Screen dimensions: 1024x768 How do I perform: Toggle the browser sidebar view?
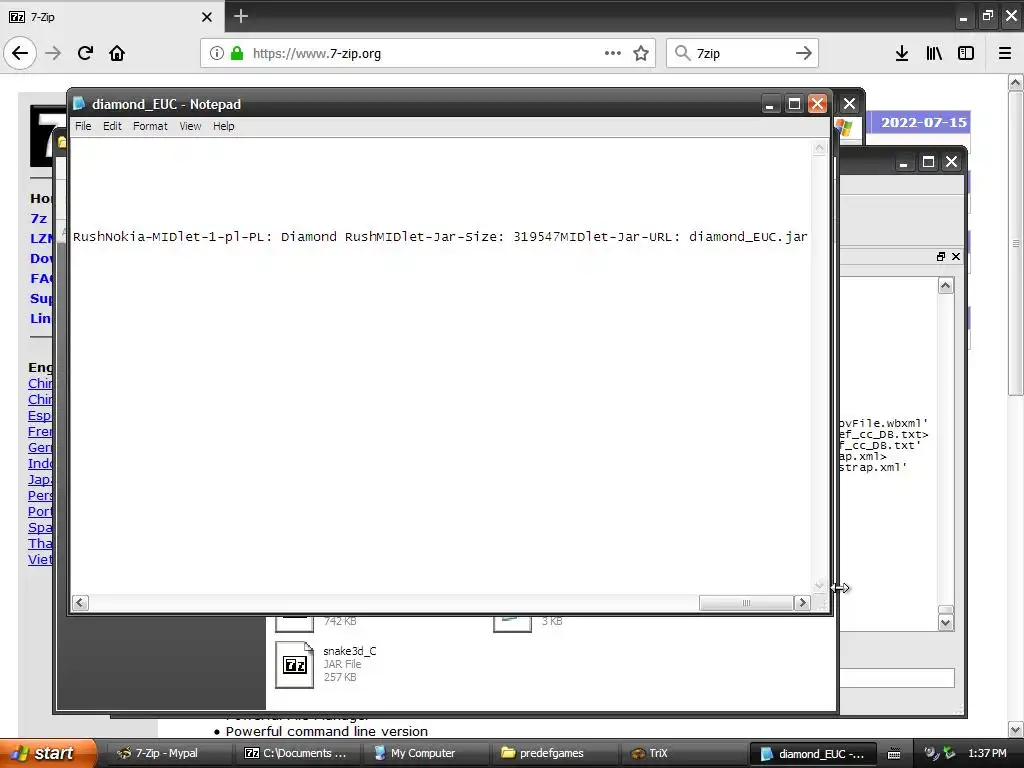(966, 53)
